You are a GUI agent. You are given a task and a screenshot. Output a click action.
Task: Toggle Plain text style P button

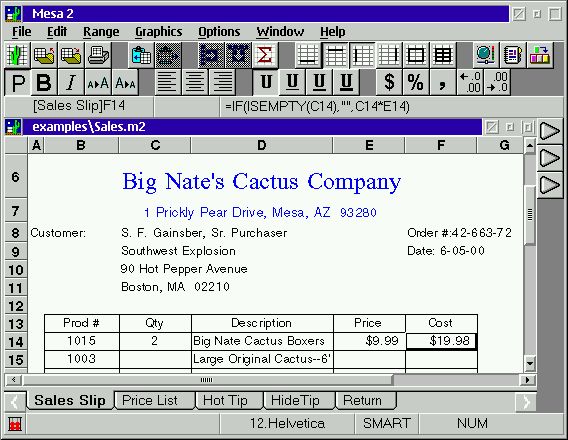pyautogui.click(x=17, y=82)
